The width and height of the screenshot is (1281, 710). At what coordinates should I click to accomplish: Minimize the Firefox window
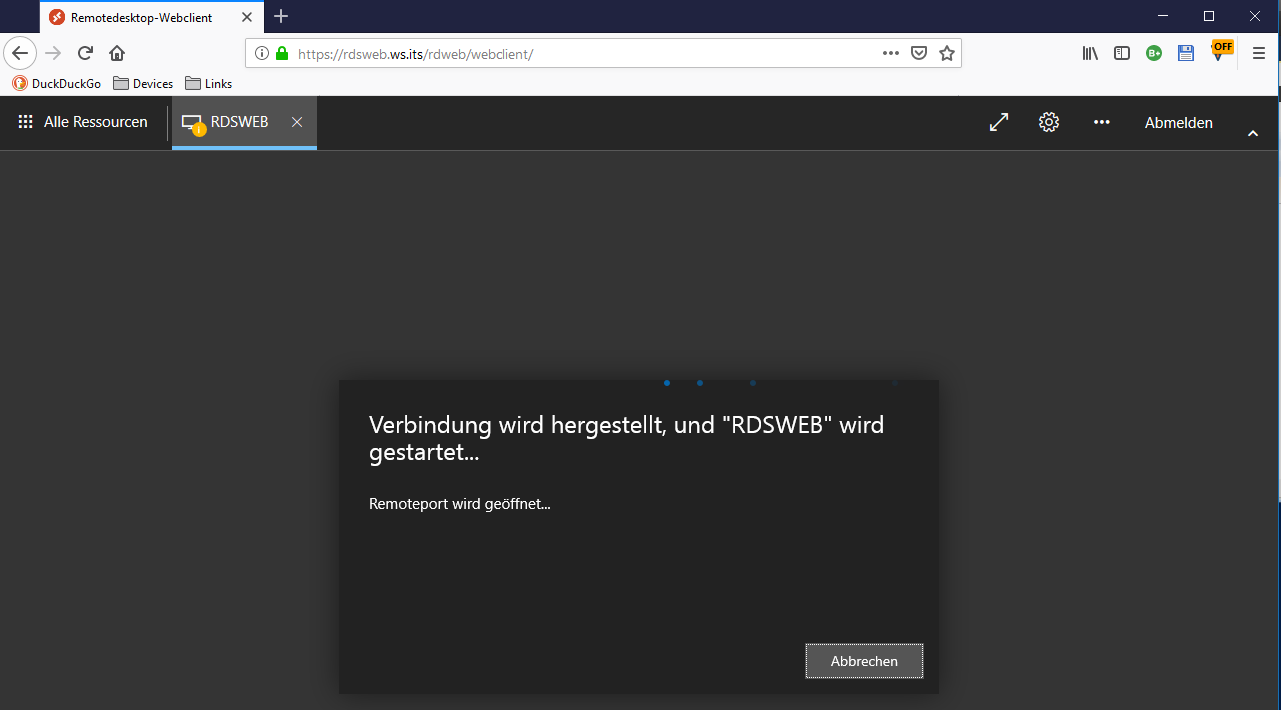point(1163,16)
